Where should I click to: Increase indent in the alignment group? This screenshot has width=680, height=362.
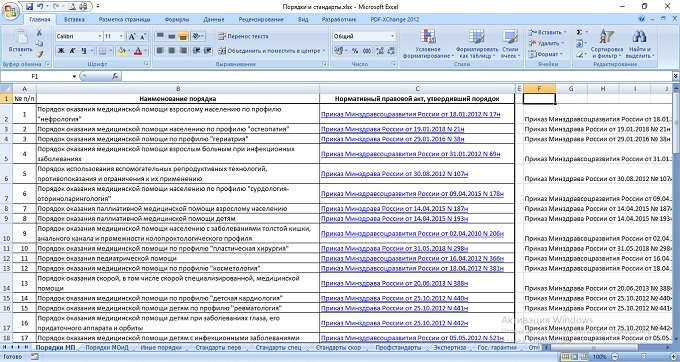tap(207, 51)
